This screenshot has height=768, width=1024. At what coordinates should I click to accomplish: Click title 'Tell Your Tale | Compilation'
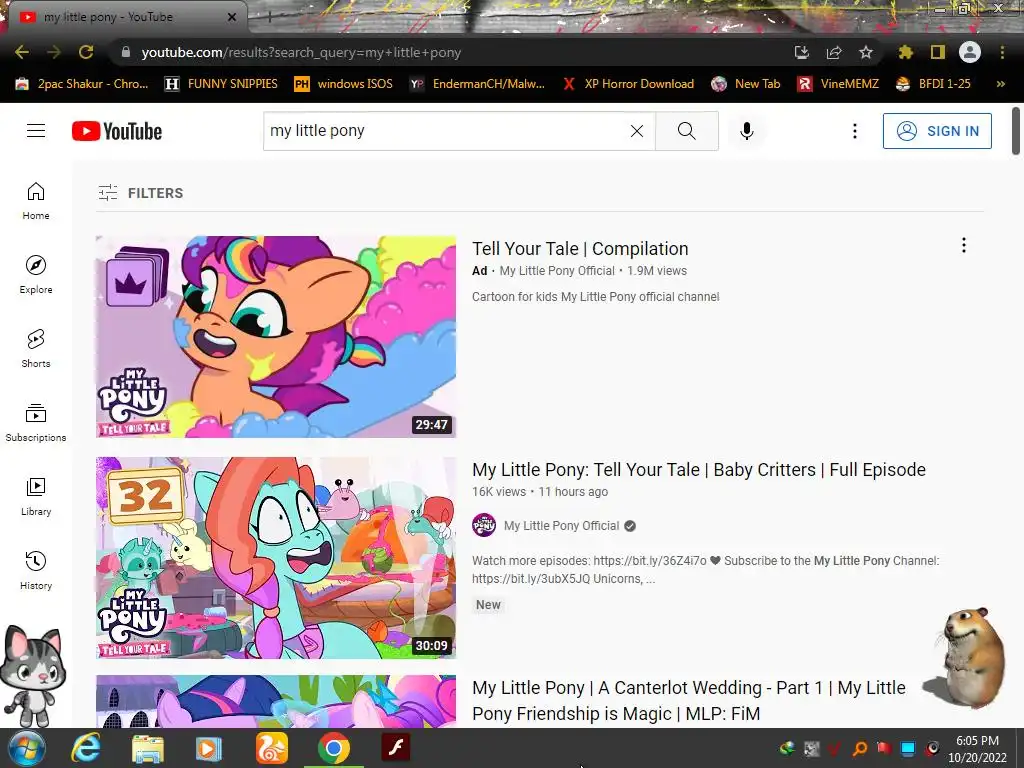tap(580, 249)
